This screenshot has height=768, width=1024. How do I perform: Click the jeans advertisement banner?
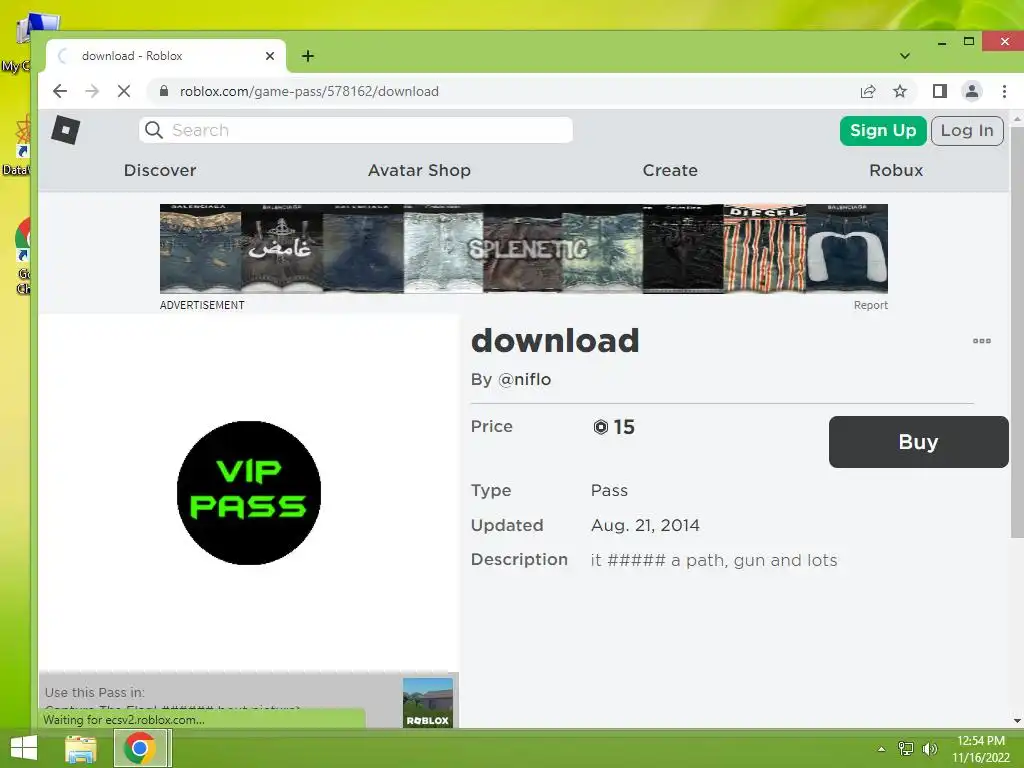click(x=524, y=249)
